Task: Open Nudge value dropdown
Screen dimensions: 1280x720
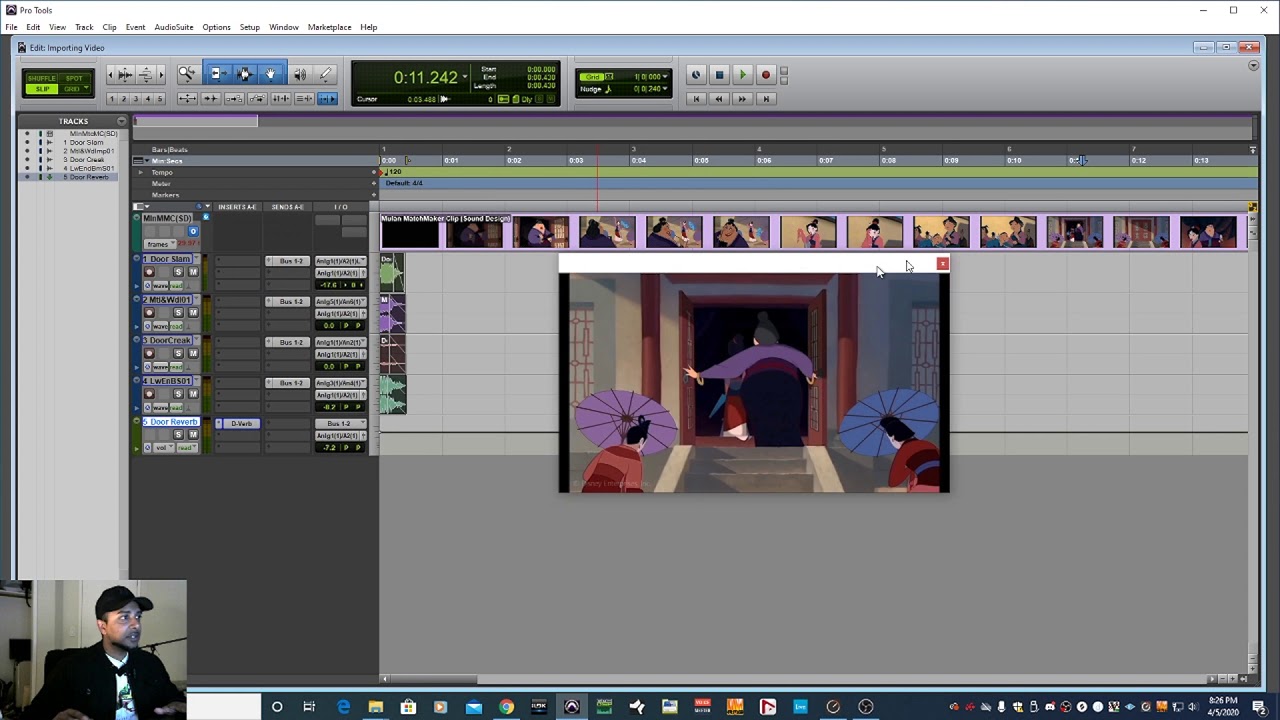Action: tap(665, 89)
